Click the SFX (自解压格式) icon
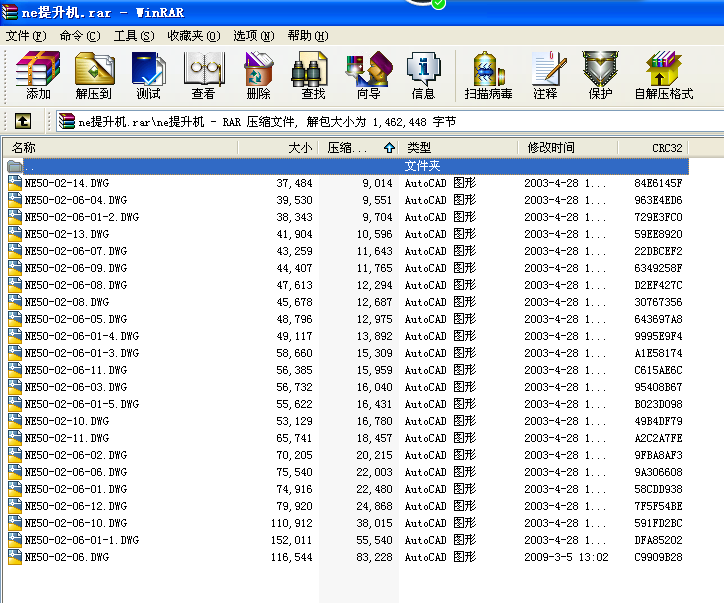The image size is (724, 603). tap(663, 76)
